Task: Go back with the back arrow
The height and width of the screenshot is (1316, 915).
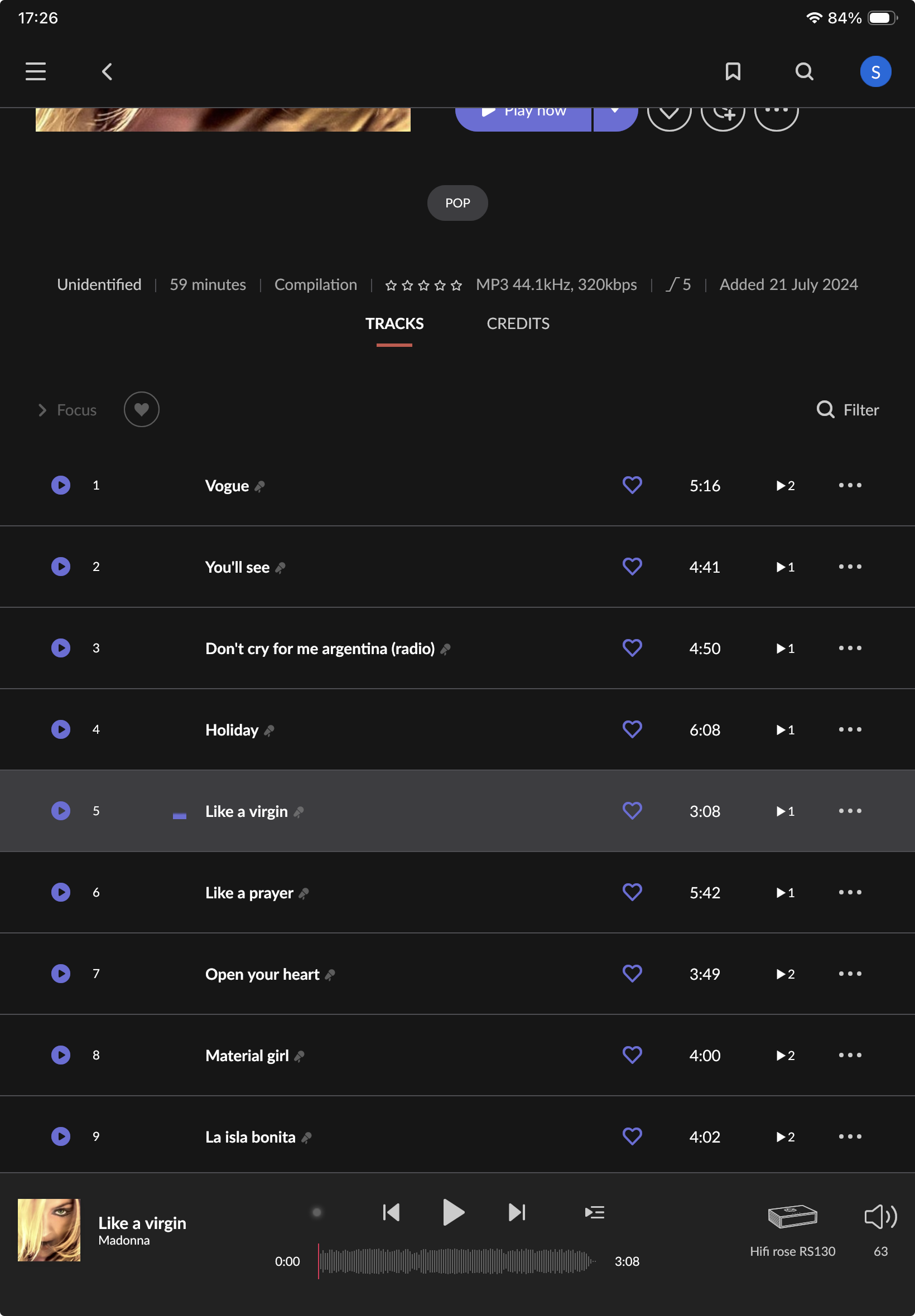Action: coord(107,71)
